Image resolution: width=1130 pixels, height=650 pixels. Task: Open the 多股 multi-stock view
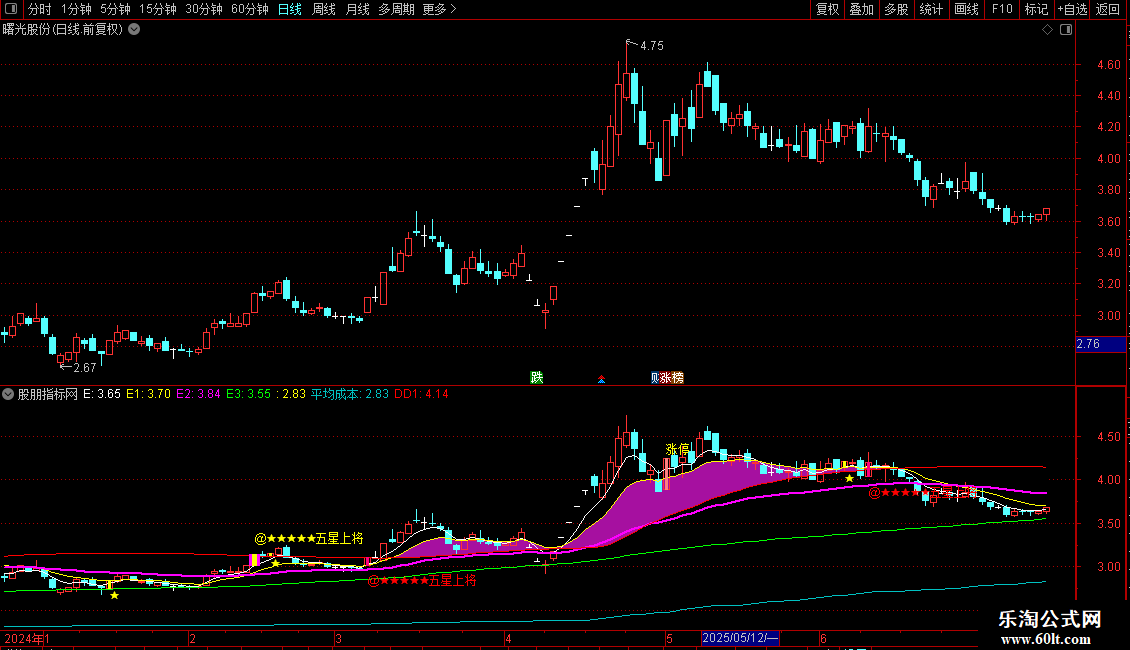pos(897,9)
